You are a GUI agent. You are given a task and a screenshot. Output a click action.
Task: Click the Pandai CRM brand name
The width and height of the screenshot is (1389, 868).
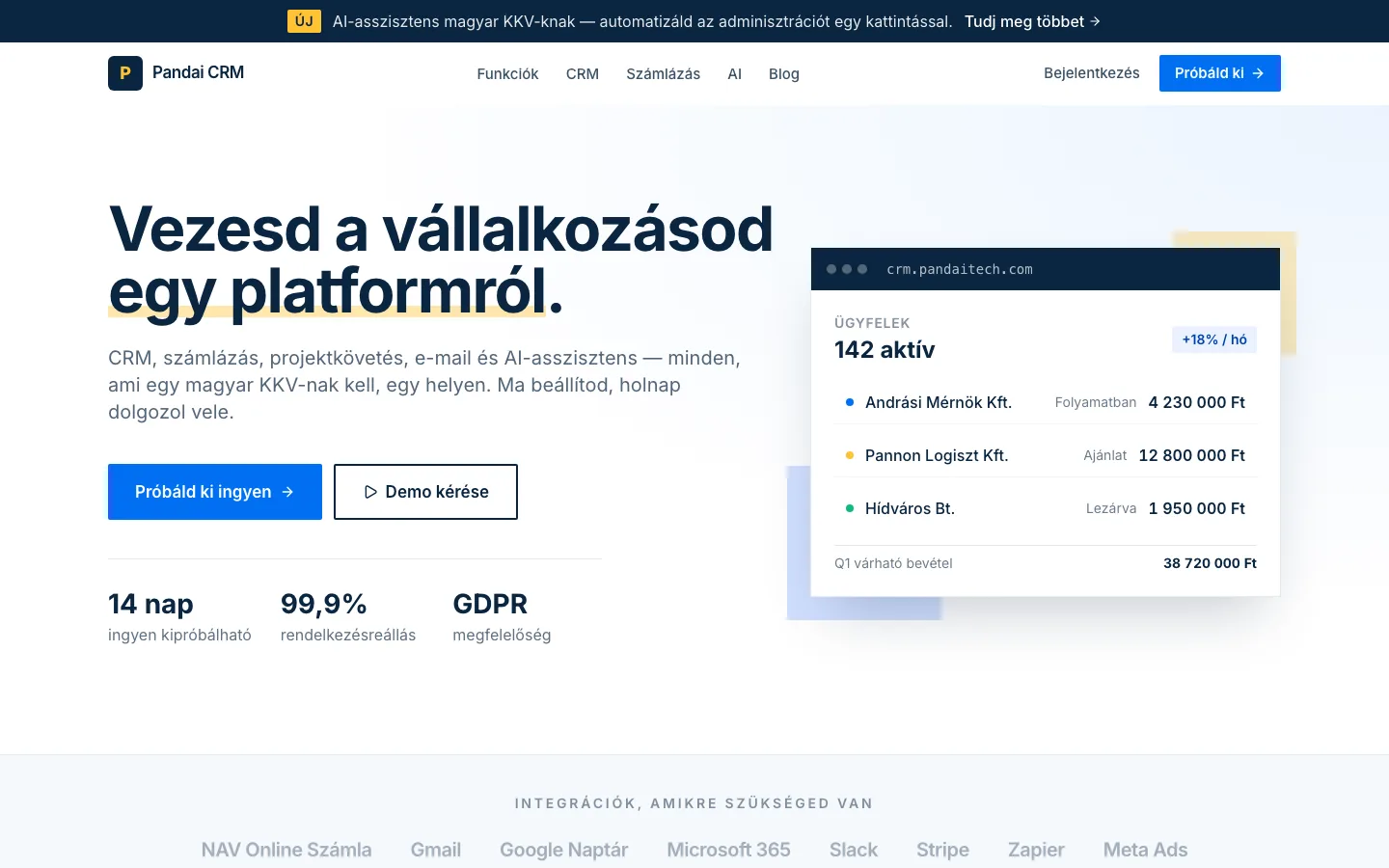(x=198, y=72)
